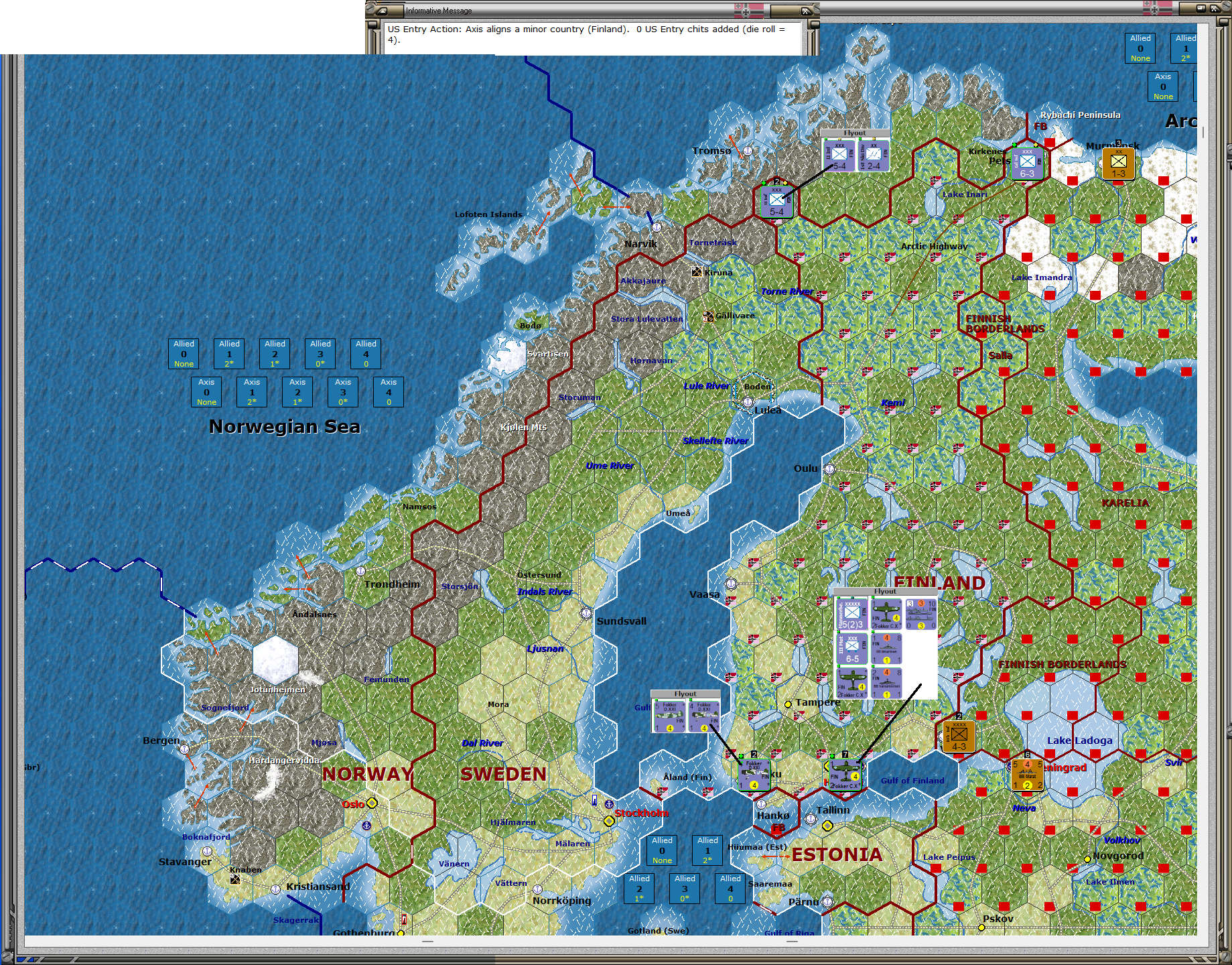Select bottom-left Fokker C.X plane in Helsinki flyout
This screenshot has height=965, width=1232.
(852, 683)
